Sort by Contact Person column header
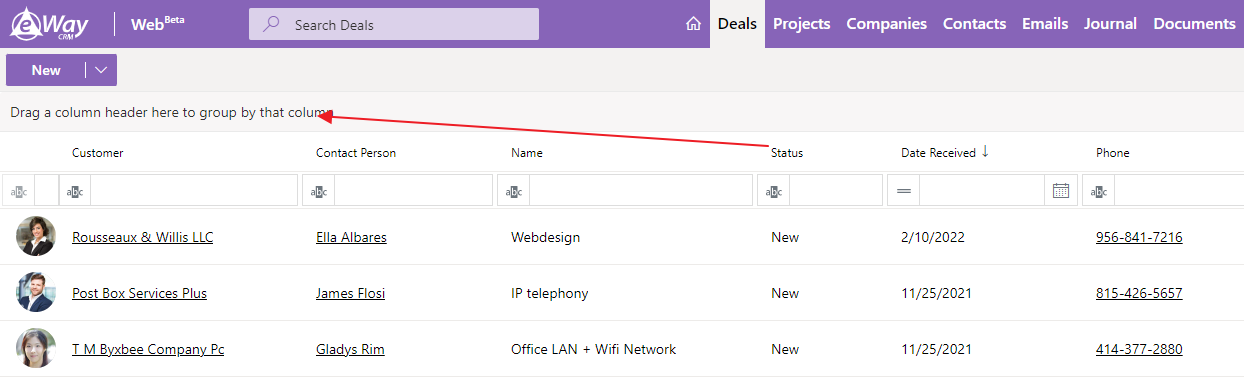Image resolution: width=1244 pixels, height=383 pixels. point(356,153)
